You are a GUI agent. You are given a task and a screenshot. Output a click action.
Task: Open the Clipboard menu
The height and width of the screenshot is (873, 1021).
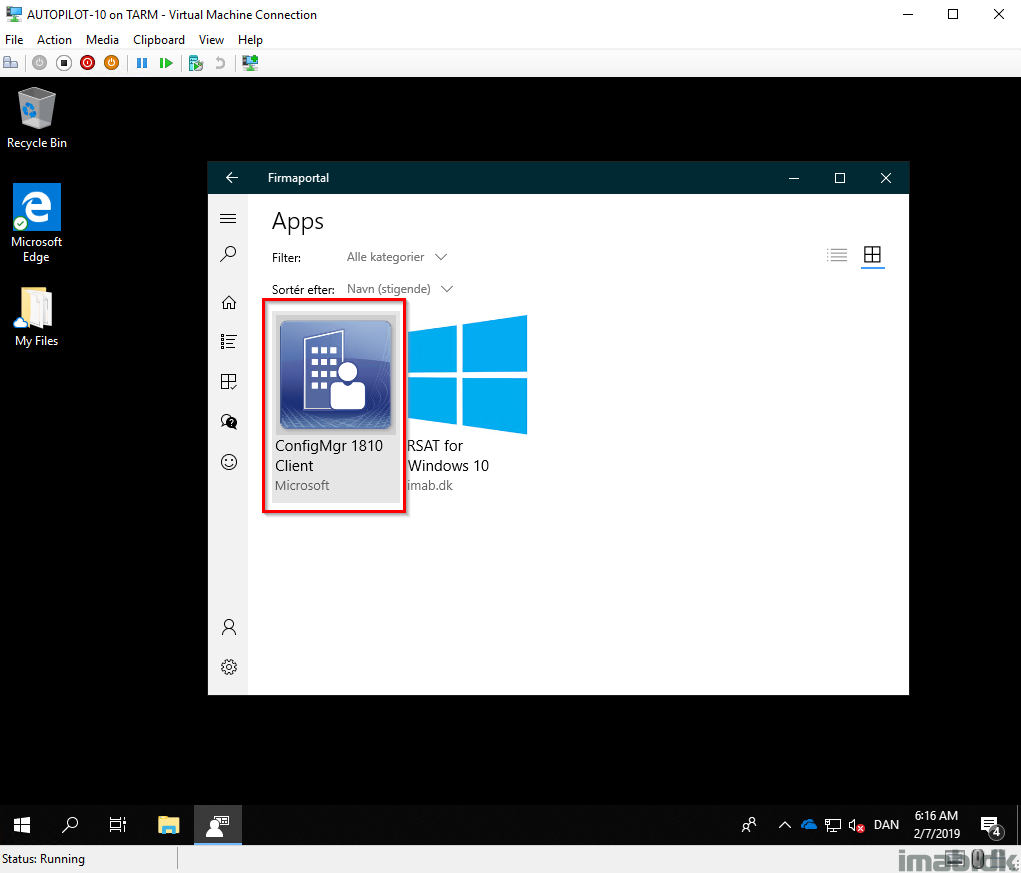(159, 40)
